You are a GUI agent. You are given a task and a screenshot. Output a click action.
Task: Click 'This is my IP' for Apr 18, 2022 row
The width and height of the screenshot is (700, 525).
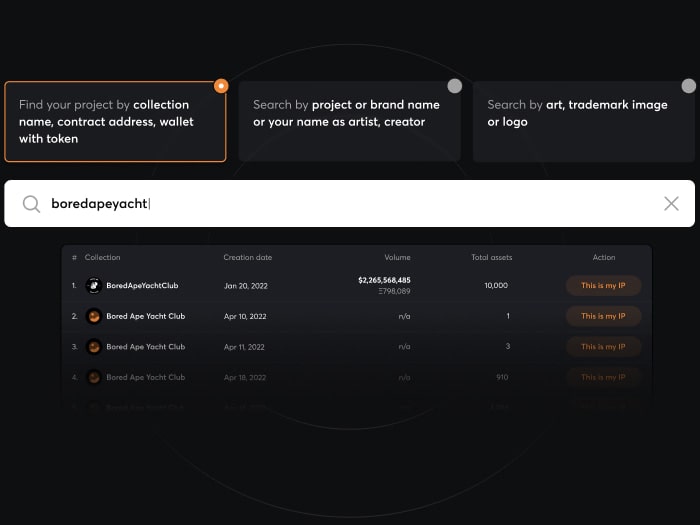[604, 377]
